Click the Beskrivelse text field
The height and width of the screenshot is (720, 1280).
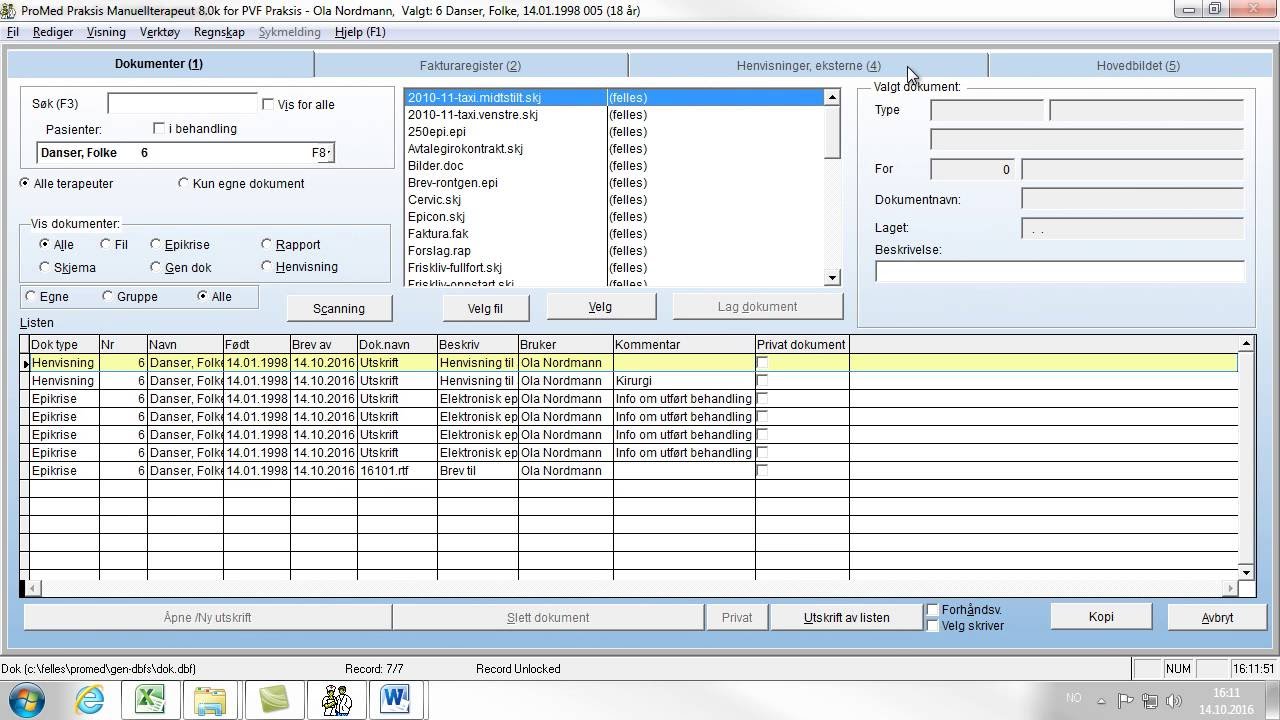click(1059, 270)
